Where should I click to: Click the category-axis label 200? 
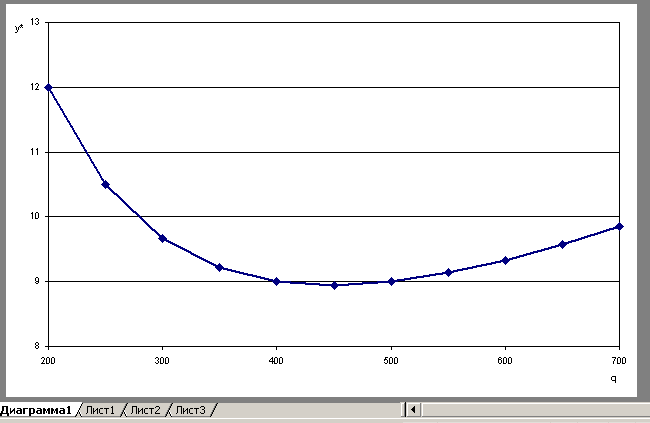click(x=48, y=361)
